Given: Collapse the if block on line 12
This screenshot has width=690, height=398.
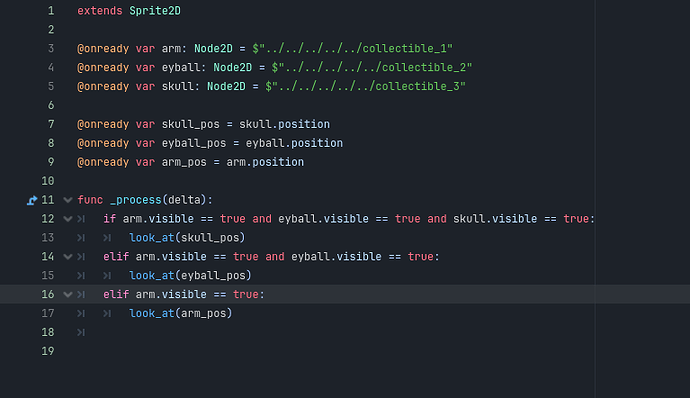Looking at the screenshot, I should coord(68,219).
